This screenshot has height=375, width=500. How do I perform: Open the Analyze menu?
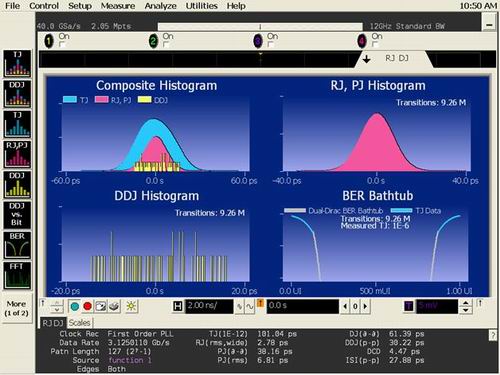(160, 6)
